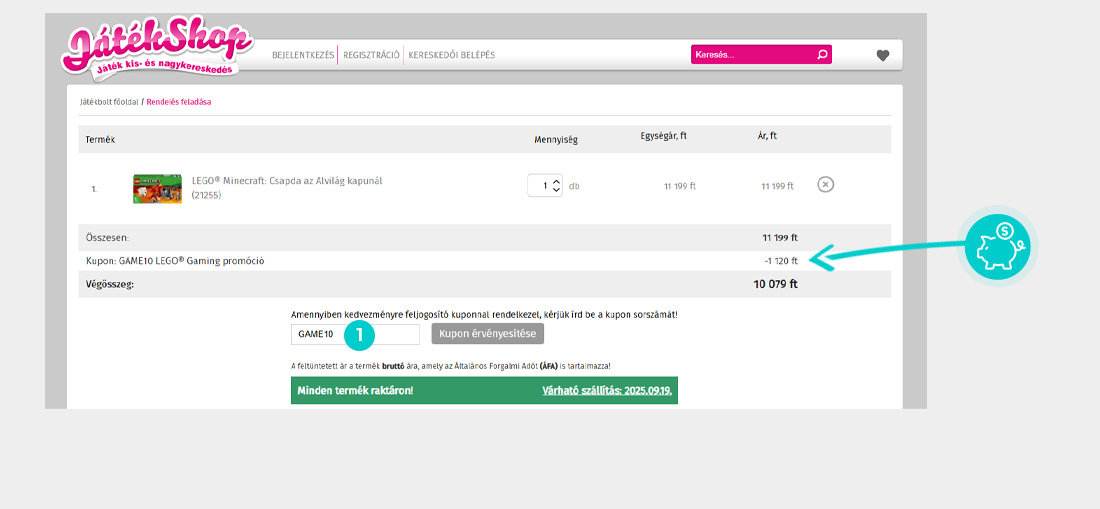Click the magnifier search icon
The image size is (1100, 509).
point(821,55)
